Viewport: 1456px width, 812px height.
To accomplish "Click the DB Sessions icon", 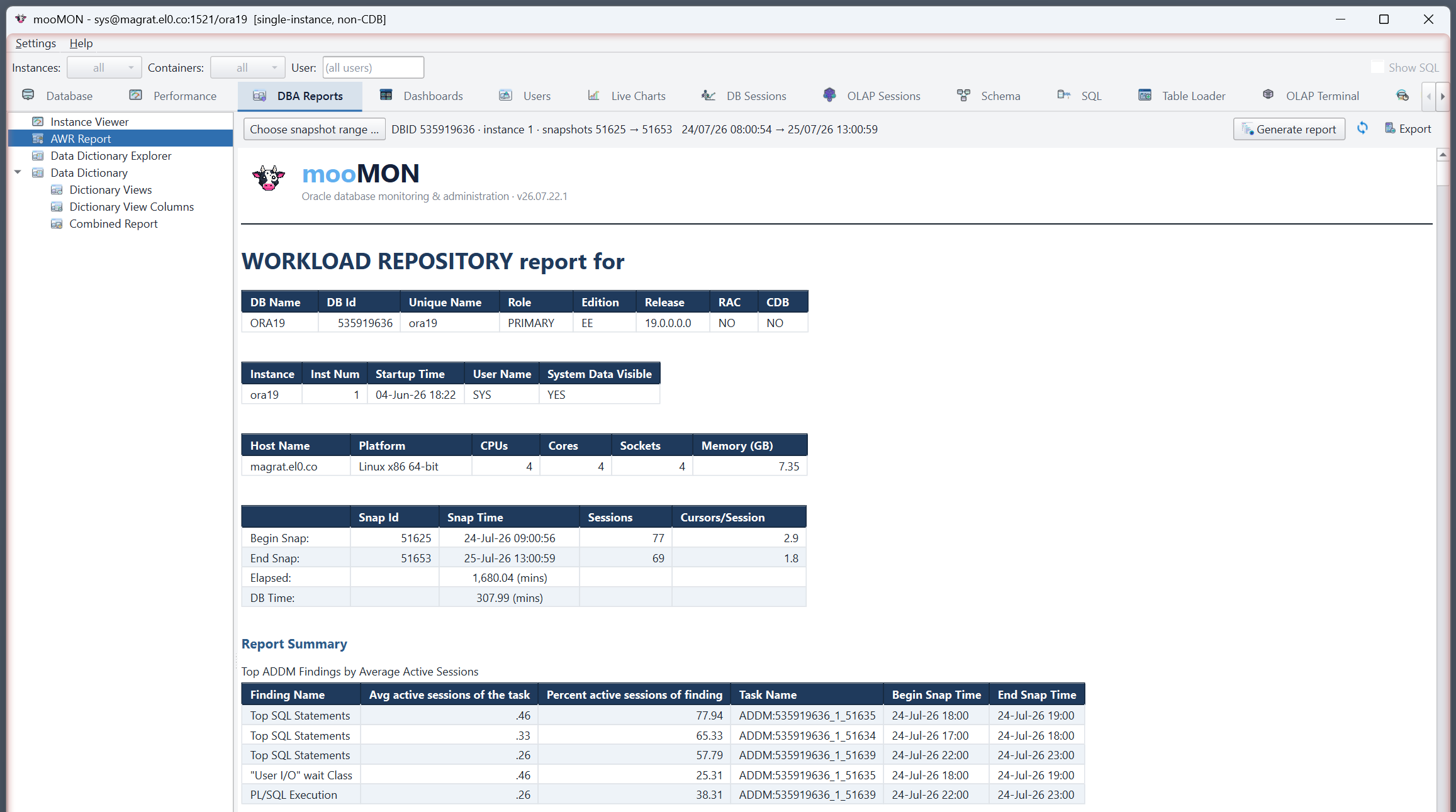I will [708, 95].
